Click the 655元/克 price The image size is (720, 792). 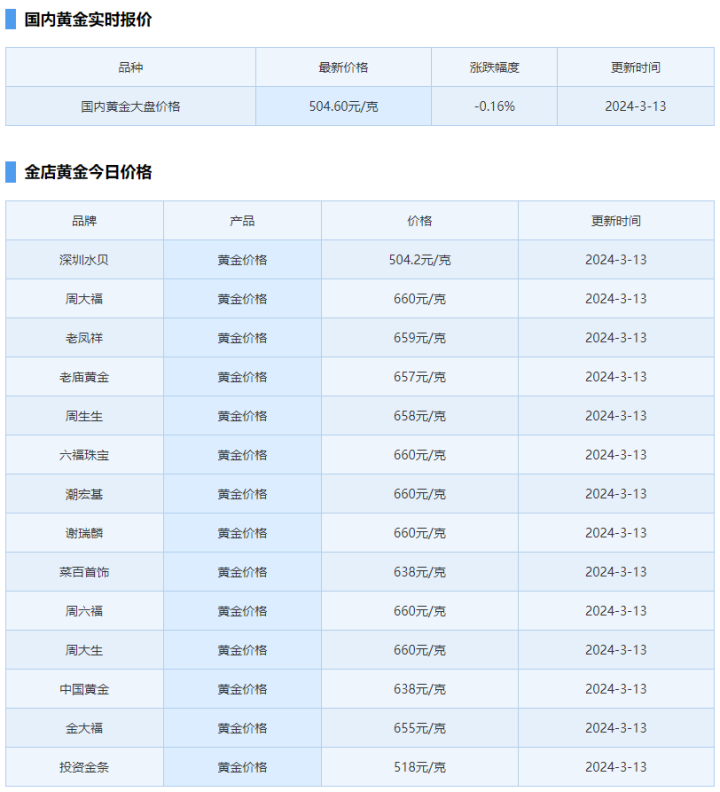[419, 728]
